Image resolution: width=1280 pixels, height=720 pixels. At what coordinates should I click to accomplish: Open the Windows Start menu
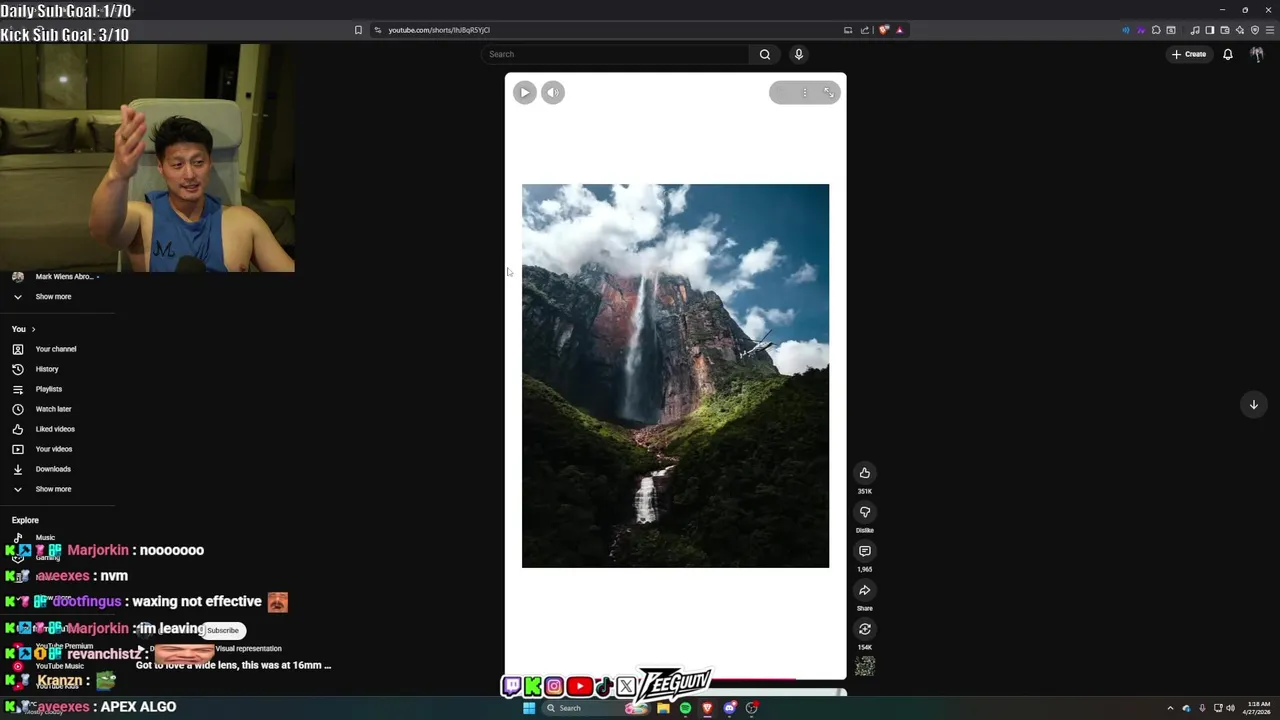pos(529,708)
